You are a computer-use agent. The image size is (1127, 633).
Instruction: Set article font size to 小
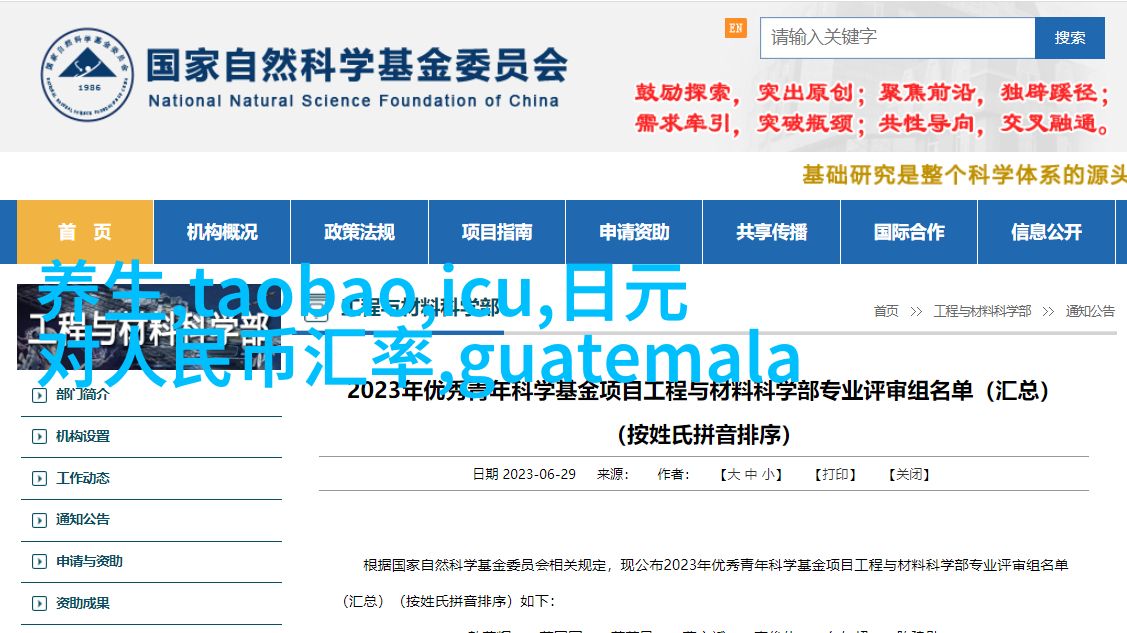(x=768, y=474)
